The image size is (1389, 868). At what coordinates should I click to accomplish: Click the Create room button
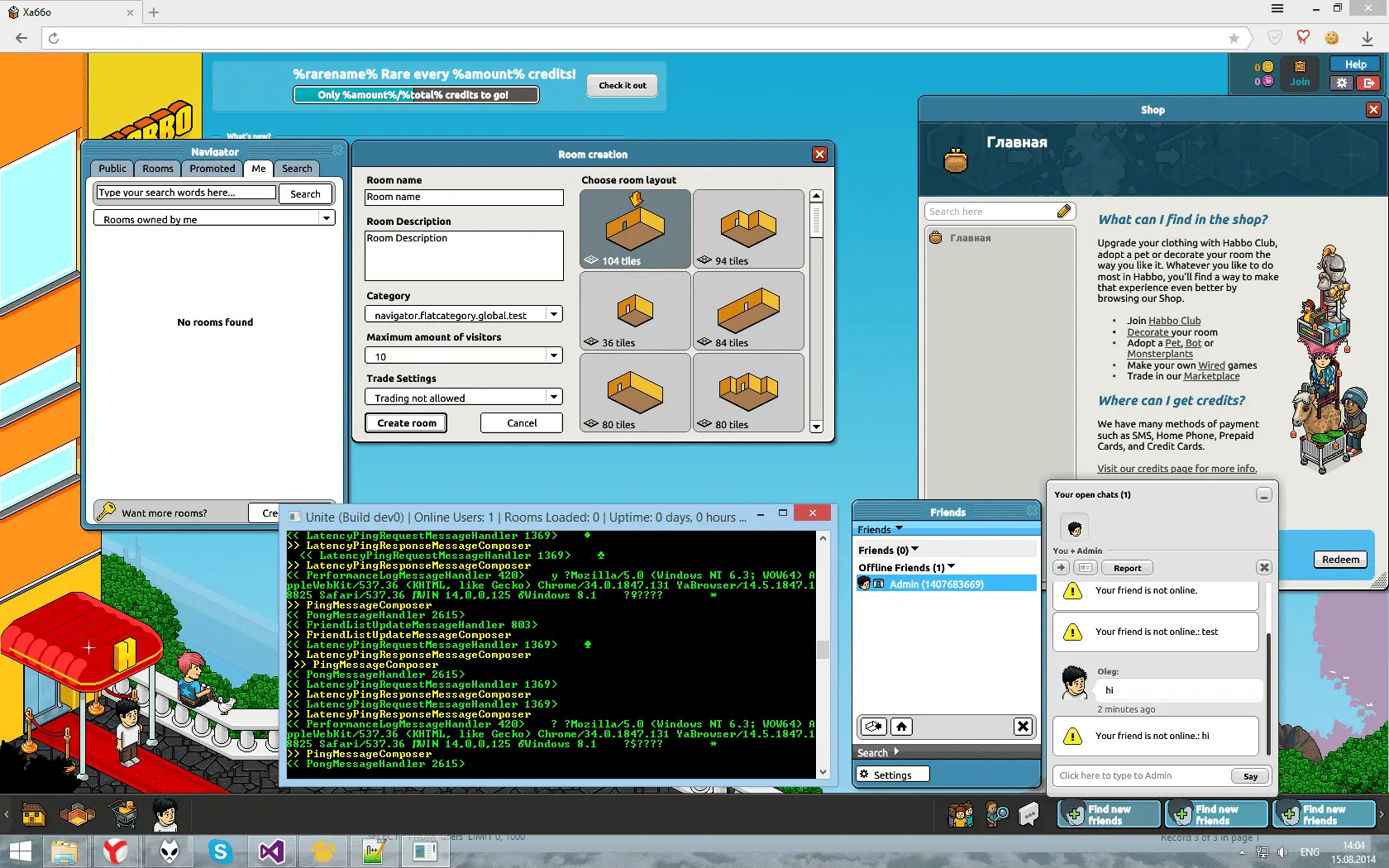pos(407,423)
